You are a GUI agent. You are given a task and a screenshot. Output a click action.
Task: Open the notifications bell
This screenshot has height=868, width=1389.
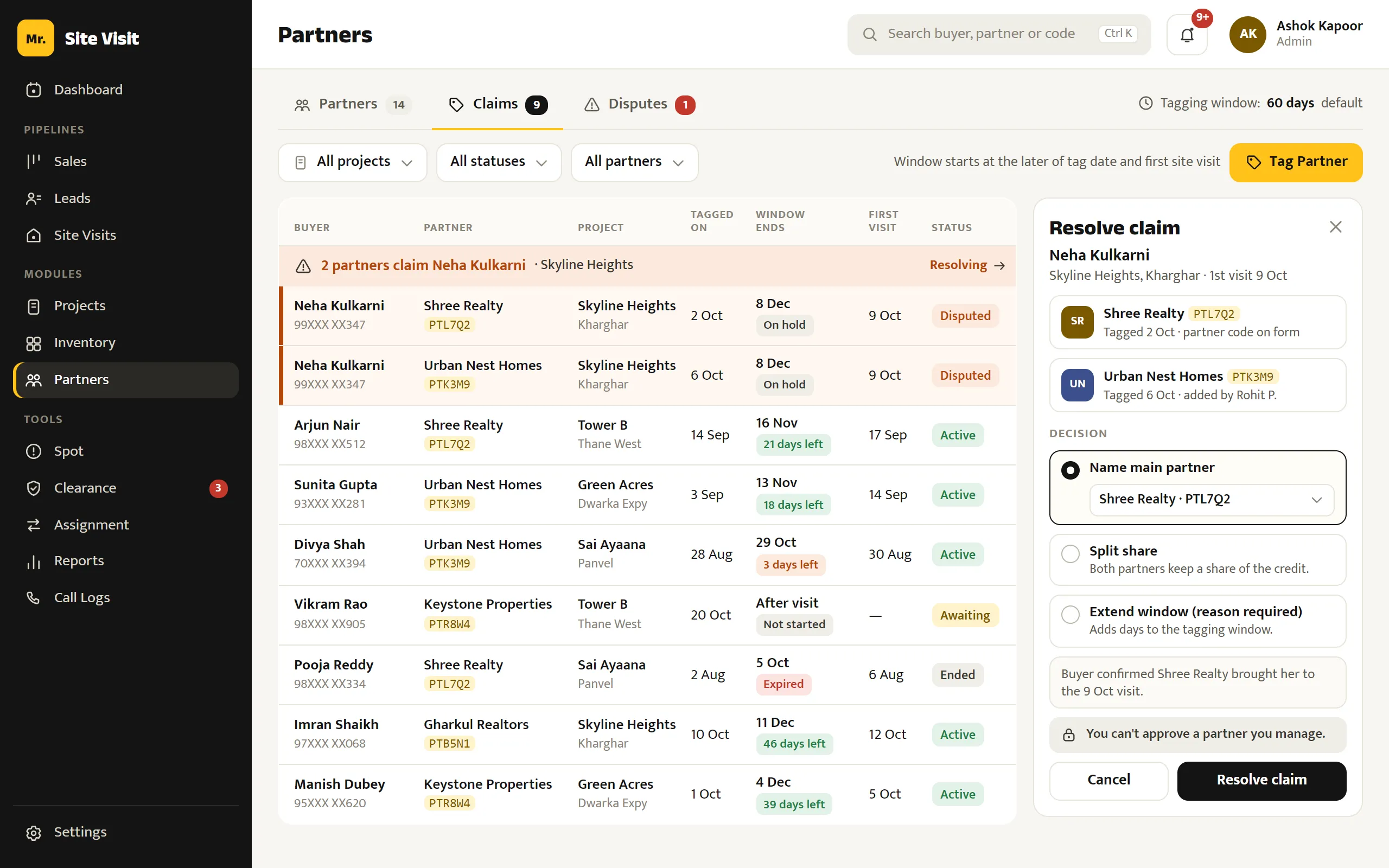tap(1187, 35)
